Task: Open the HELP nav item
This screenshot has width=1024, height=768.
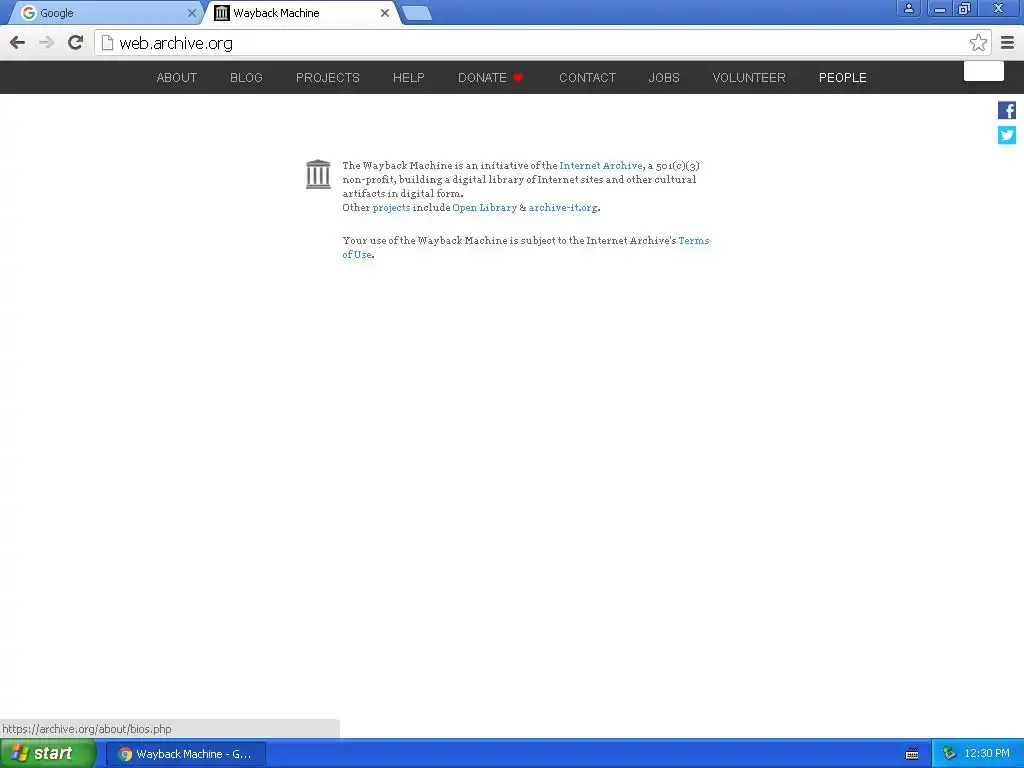Action: tap(409, 78)
